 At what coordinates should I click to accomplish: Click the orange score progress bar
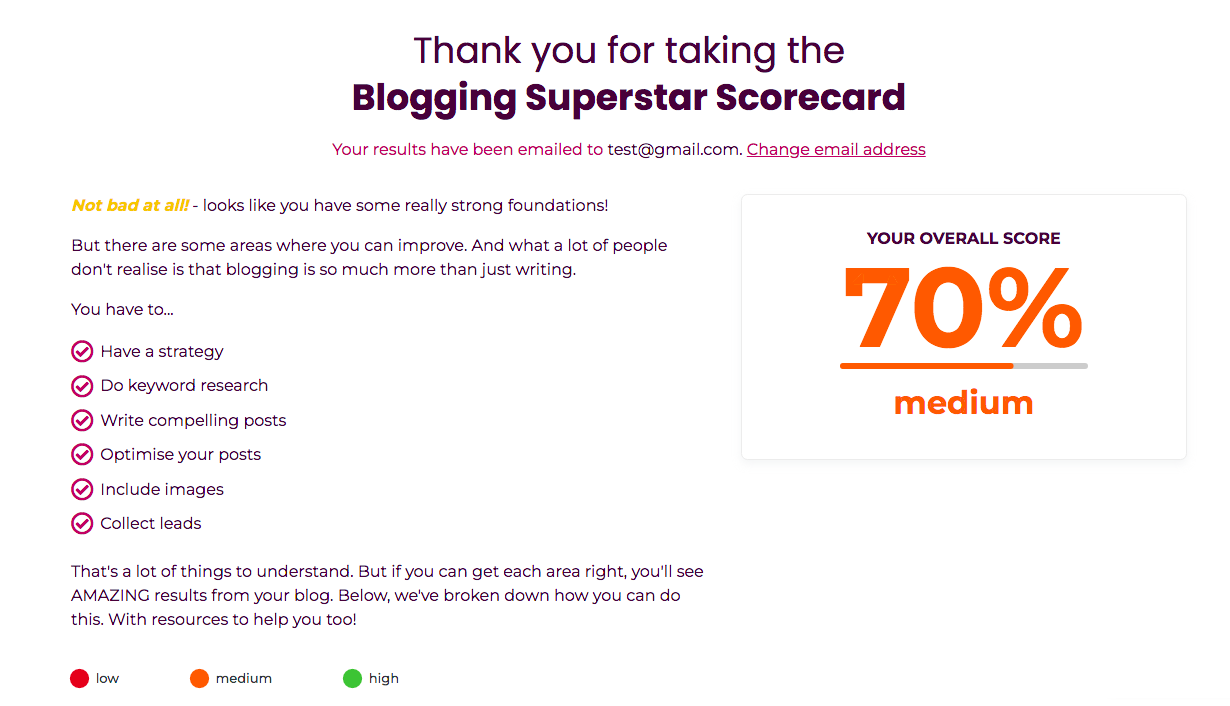927,366
